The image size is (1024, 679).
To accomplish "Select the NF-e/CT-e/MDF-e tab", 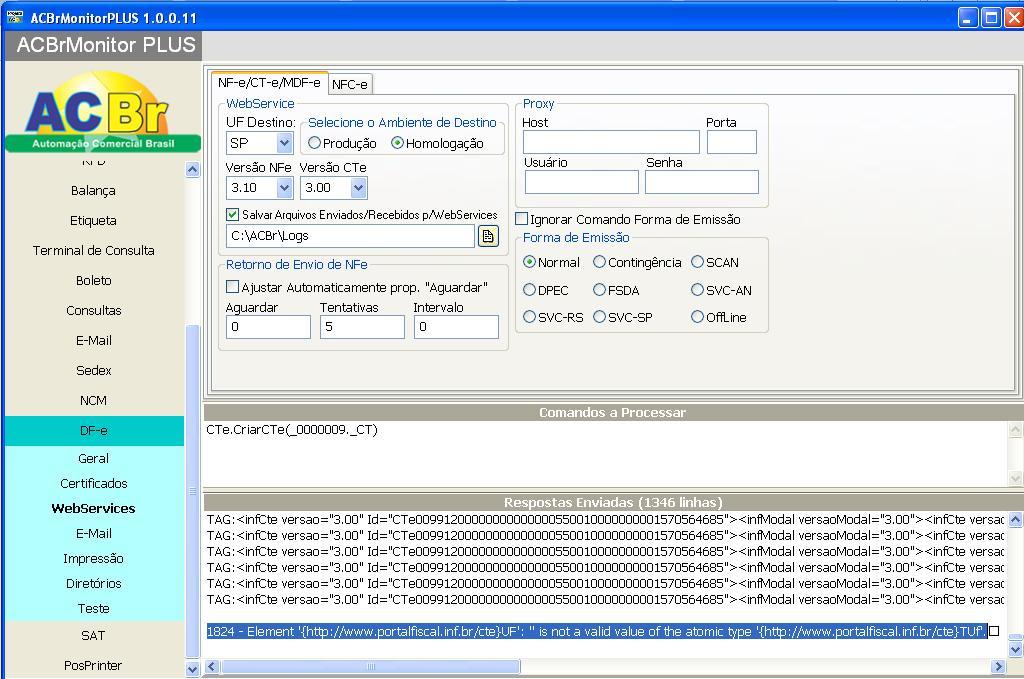I will point(269,82).
